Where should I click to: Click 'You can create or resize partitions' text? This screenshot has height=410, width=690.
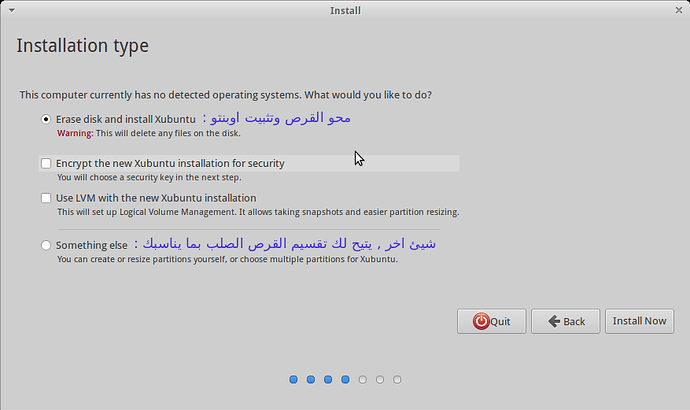[227, 259]
